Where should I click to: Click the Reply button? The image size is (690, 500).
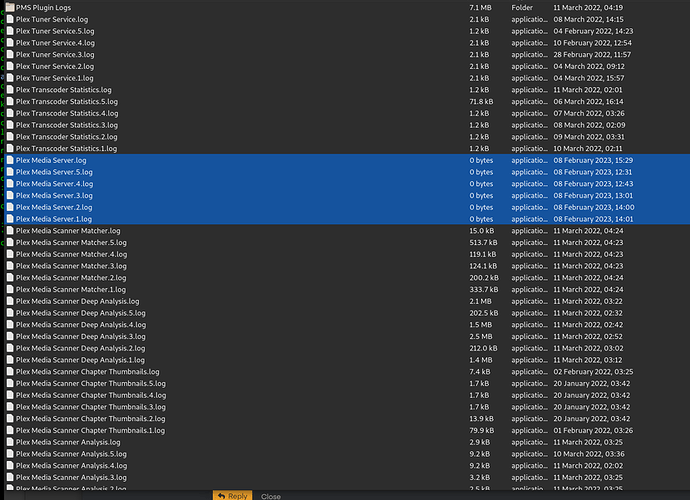(232, 496)
